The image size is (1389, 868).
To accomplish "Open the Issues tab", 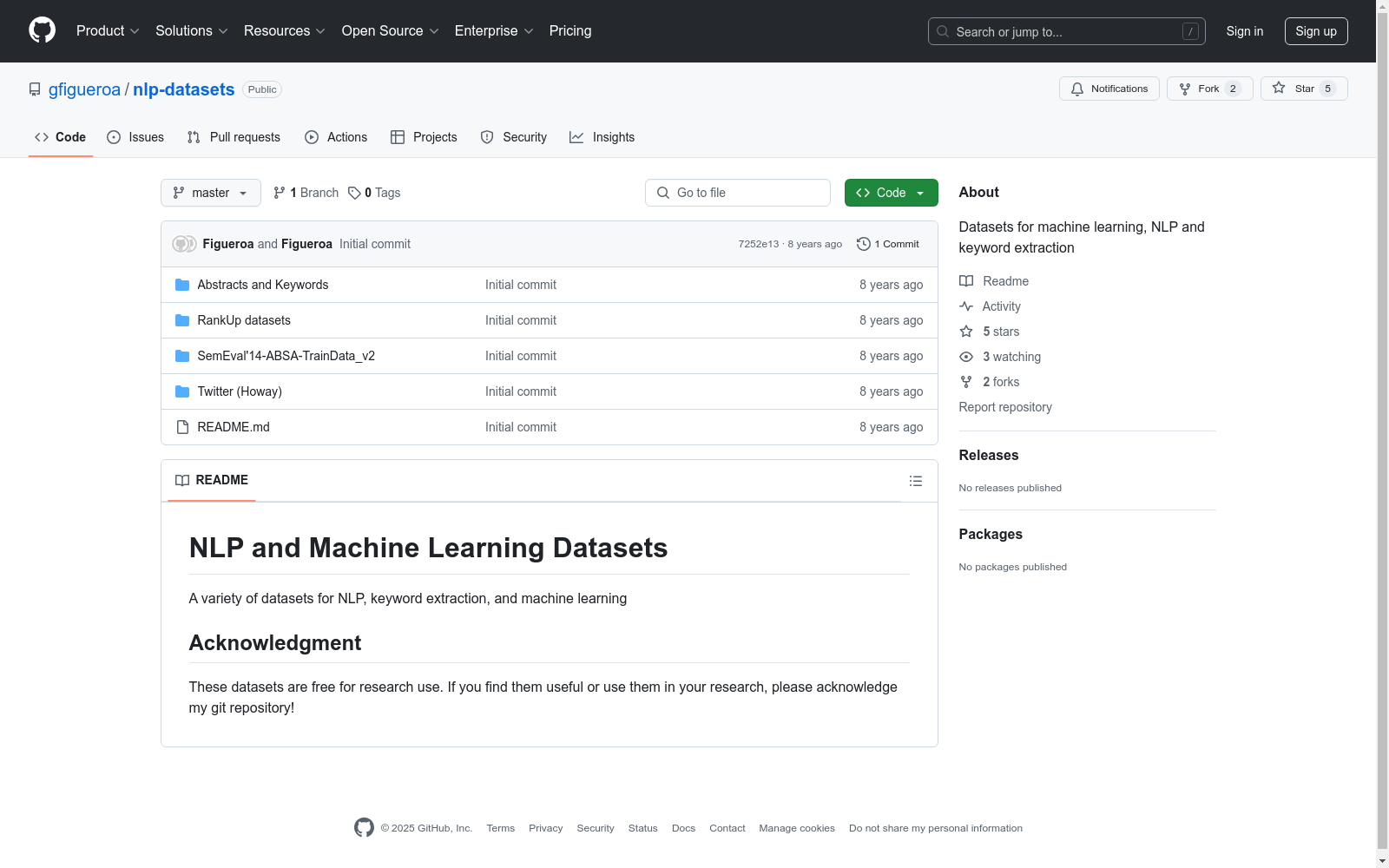I will pyautogui.click(x=135, y=137).
